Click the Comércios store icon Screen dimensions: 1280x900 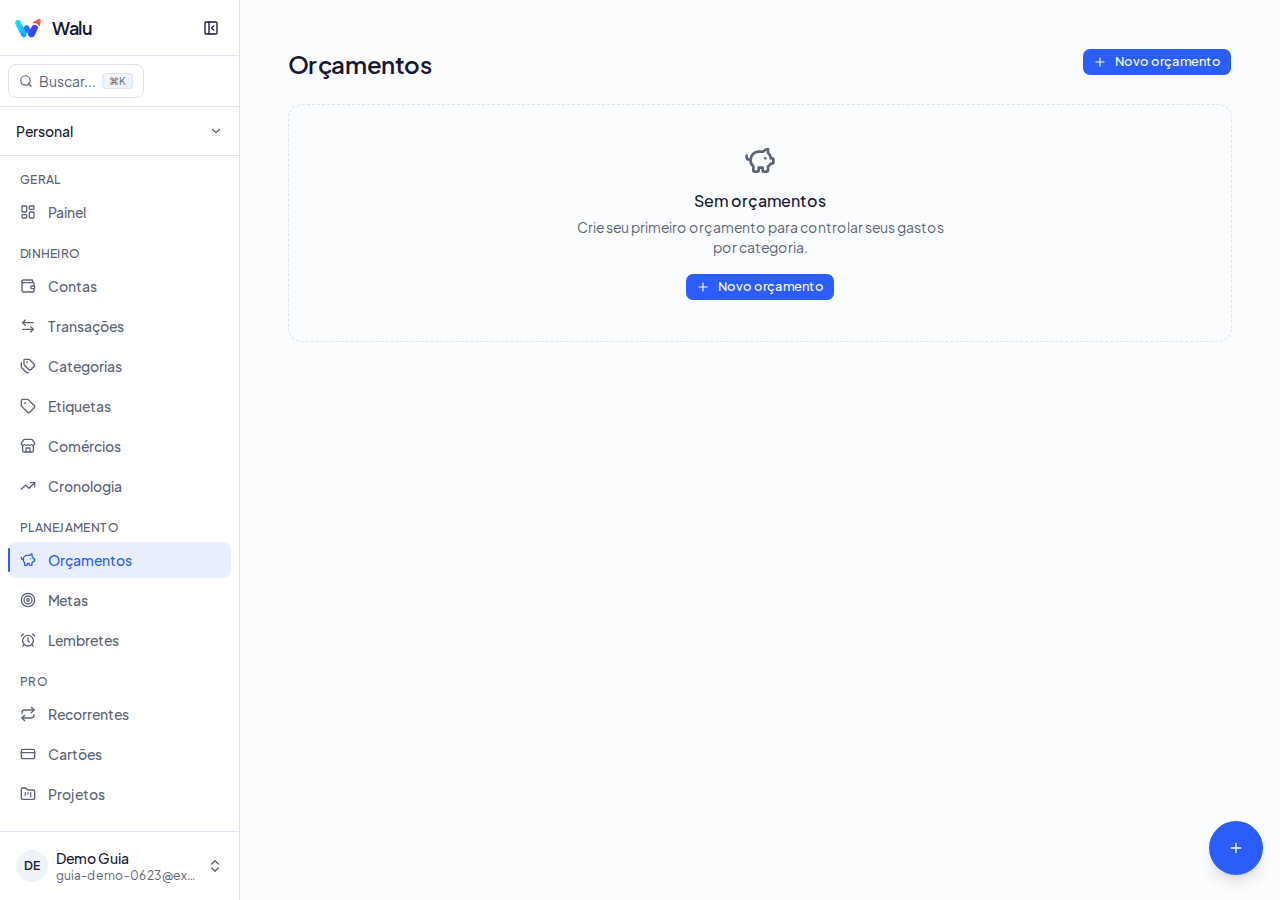coord(28,446)
